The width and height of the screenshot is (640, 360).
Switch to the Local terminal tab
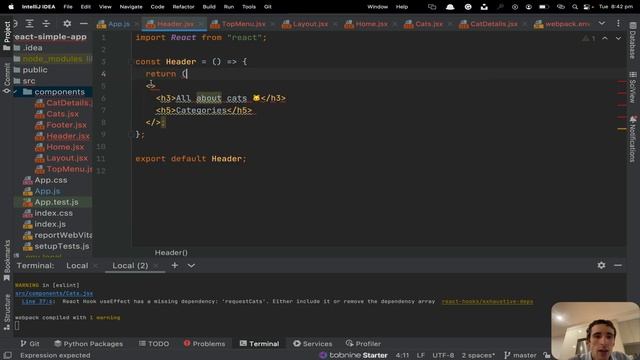point(77,266)
